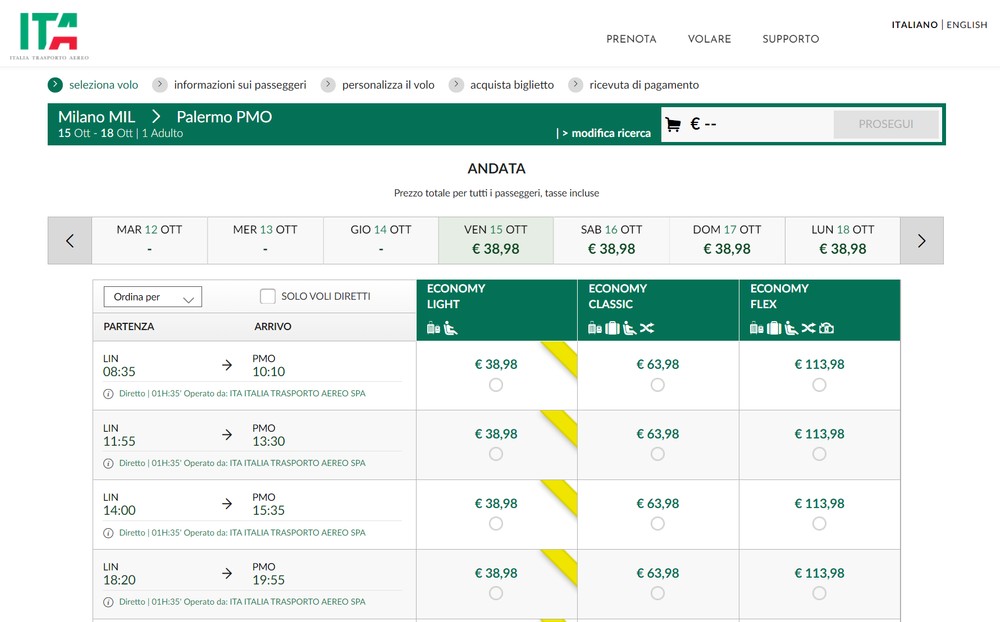1000x622 pixels.
Task: Click the ITA airline logo
Action: click(x=49, y=36)
